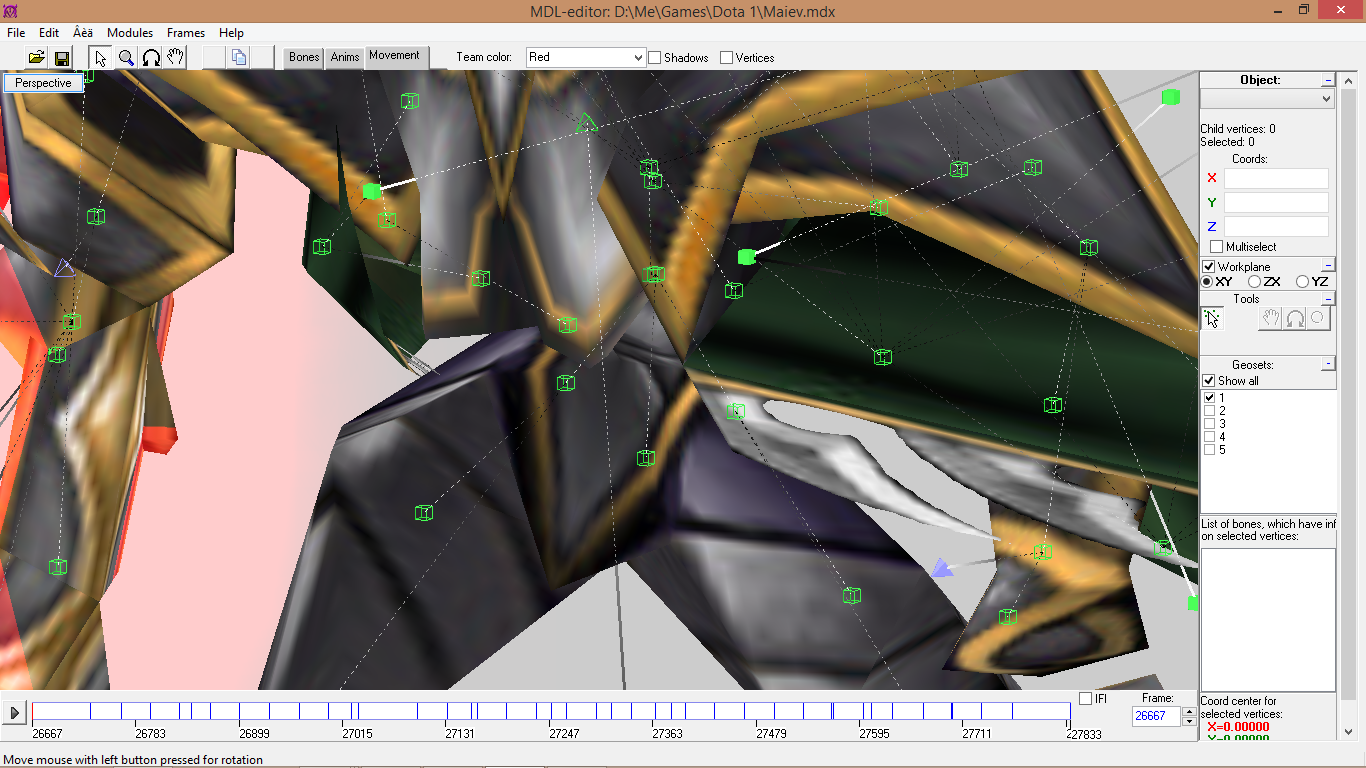Click the MDL-editor app icon in title bar
The height and width of the screenshot is (768, 1366).
11,11
